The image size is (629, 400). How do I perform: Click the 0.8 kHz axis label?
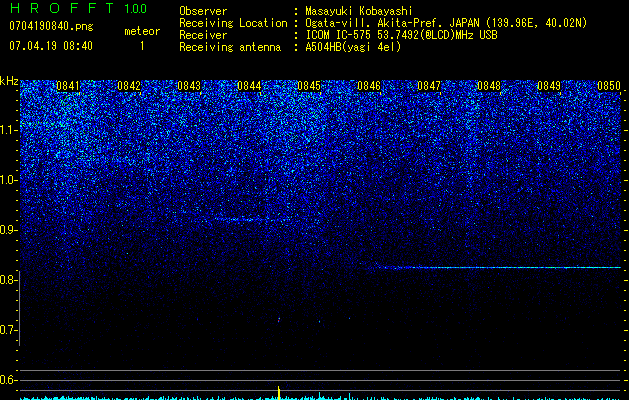[x=8, y=280]
